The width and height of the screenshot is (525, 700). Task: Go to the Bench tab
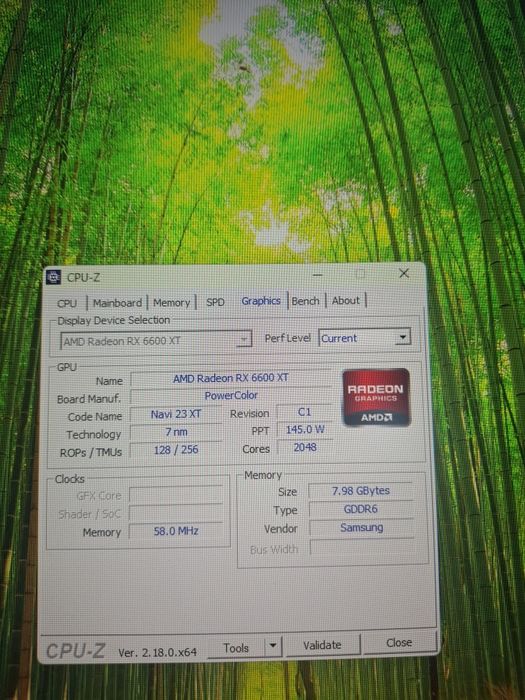point(305,301)
